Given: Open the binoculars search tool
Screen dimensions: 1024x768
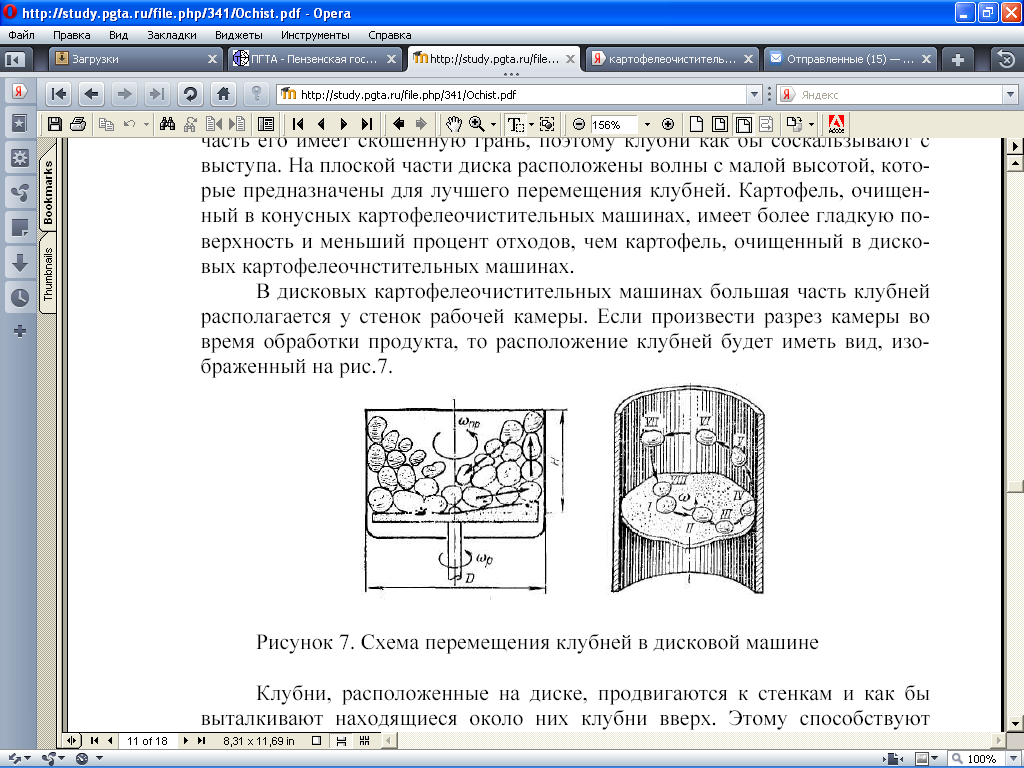Looking at the screenshot, I should (x=168, y=124).
